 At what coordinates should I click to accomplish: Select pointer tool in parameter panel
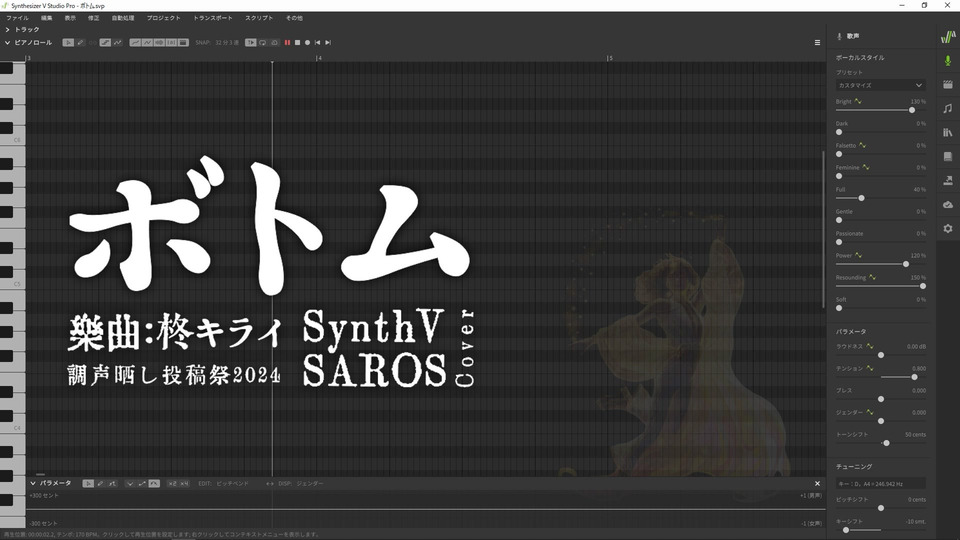[x=88, y=484]
